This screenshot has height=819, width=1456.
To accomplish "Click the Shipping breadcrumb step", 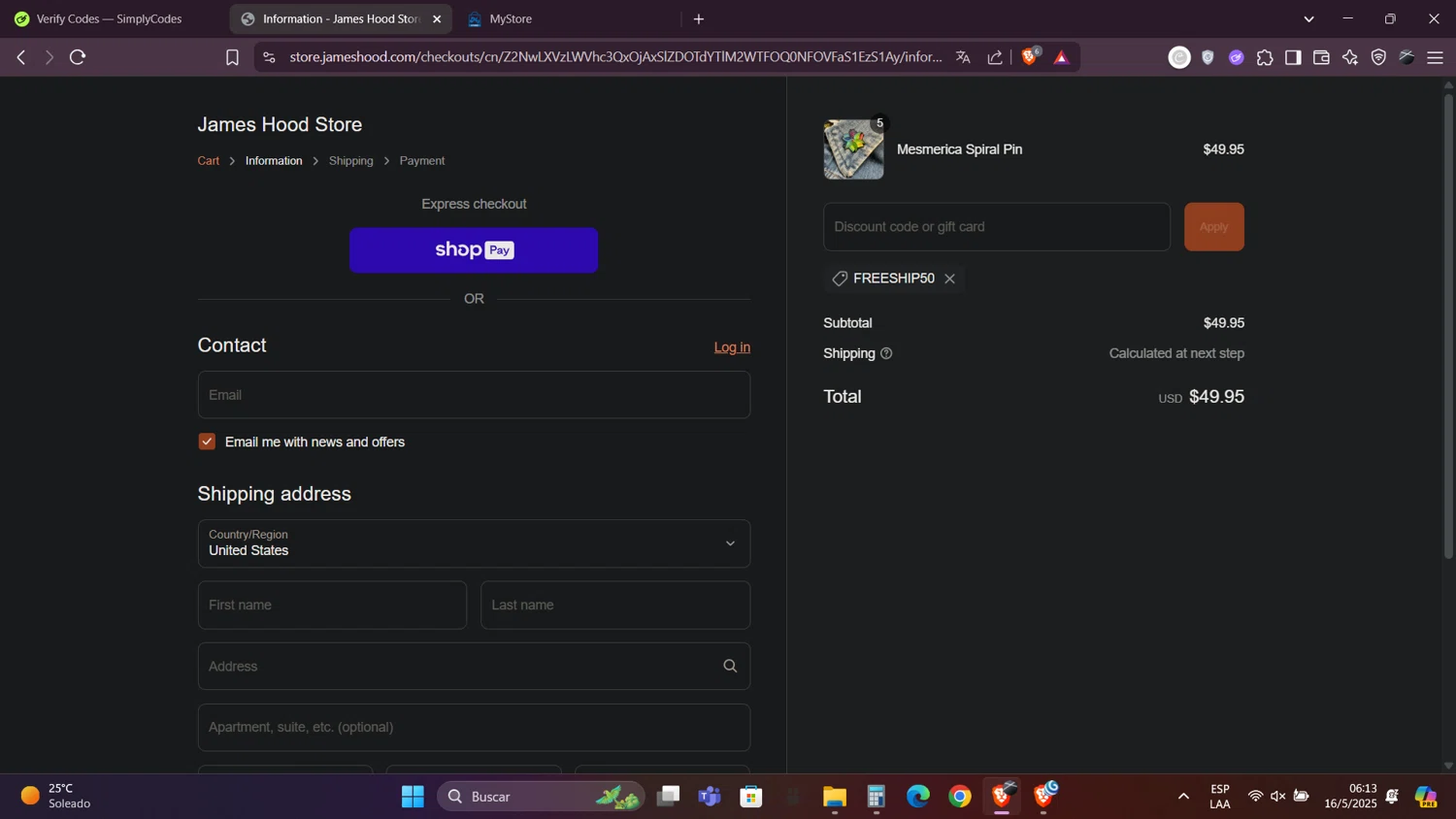I will [351, 160].
